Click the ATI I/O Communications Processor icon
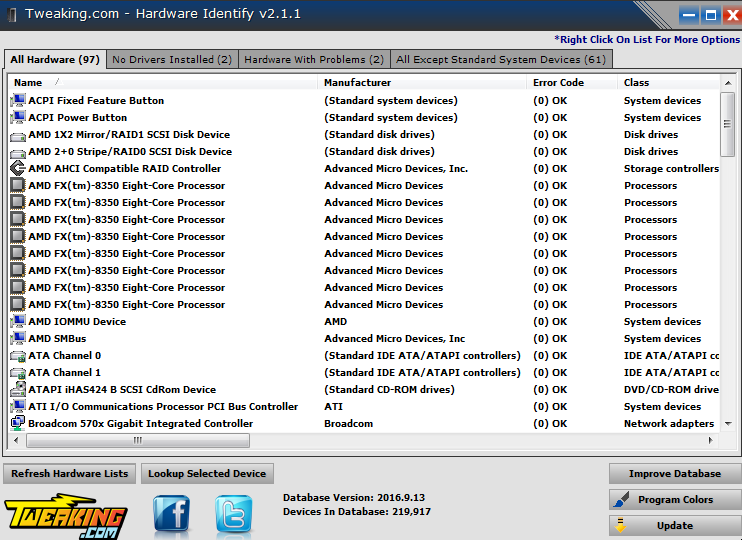 coord(18,407)
